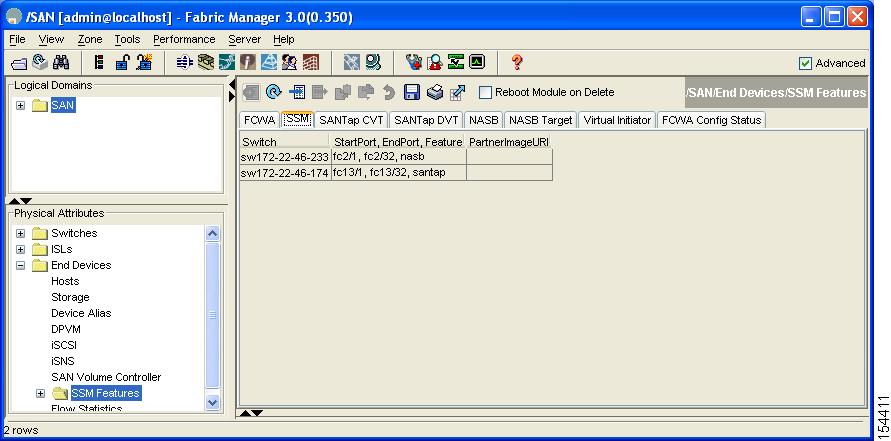Collapse the End Devices folder
Viewport: 891px width, 441px height.
(20, 265)
